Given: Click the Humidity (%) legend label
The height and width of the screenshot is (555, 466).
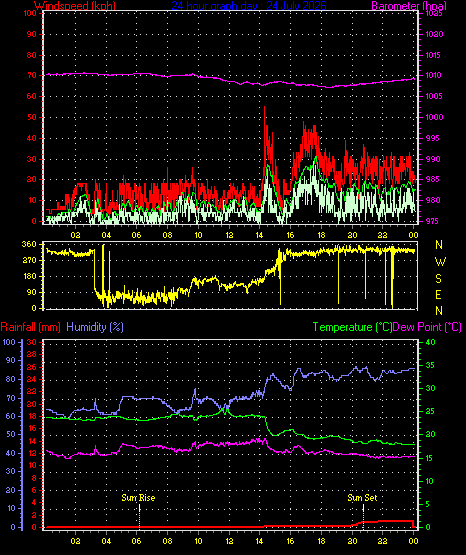Looking at the screenshot, I should (95, 327).
